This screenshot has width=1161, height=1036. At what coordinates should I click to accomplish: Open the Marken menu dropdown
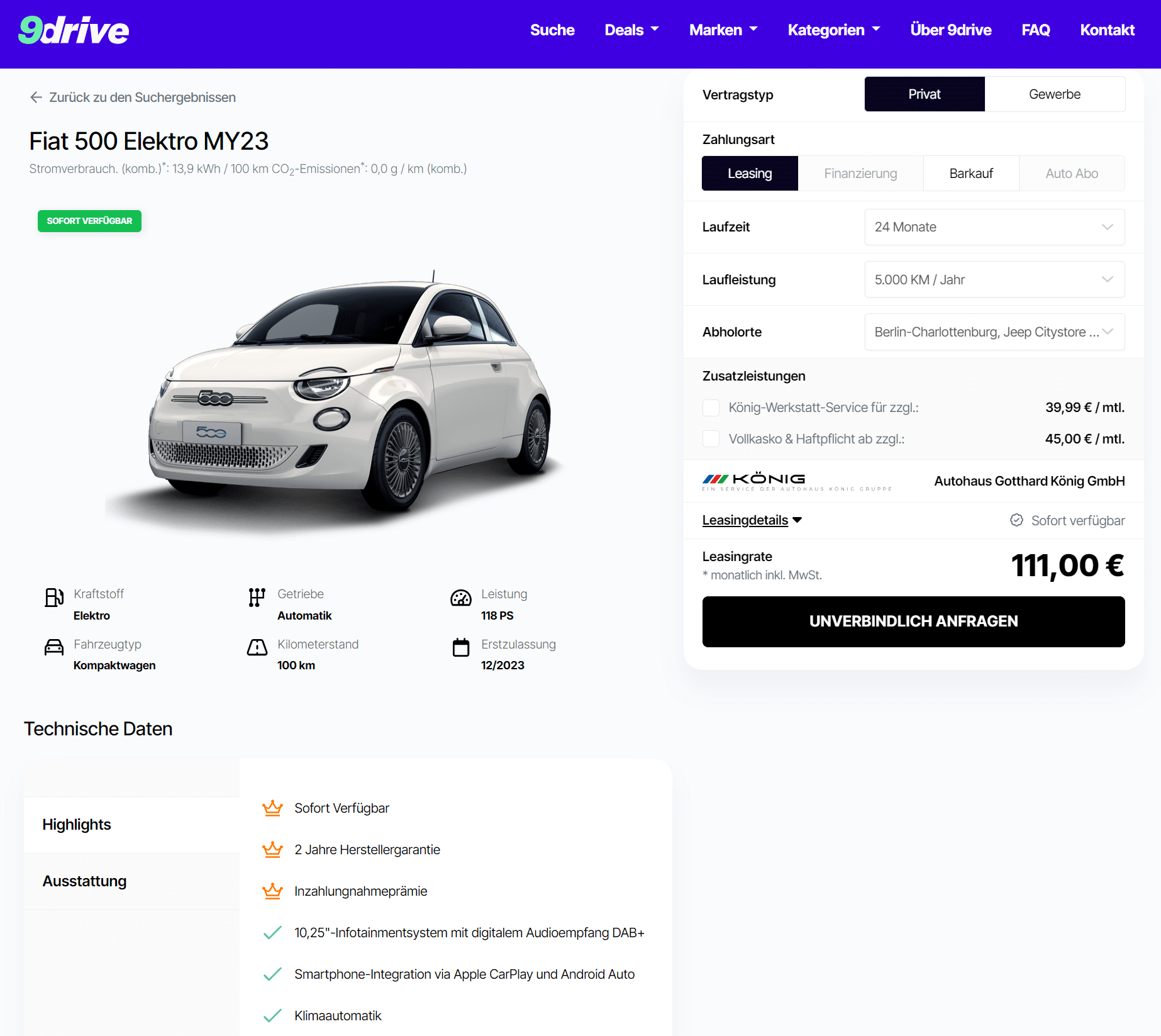[x=723, y=30]
